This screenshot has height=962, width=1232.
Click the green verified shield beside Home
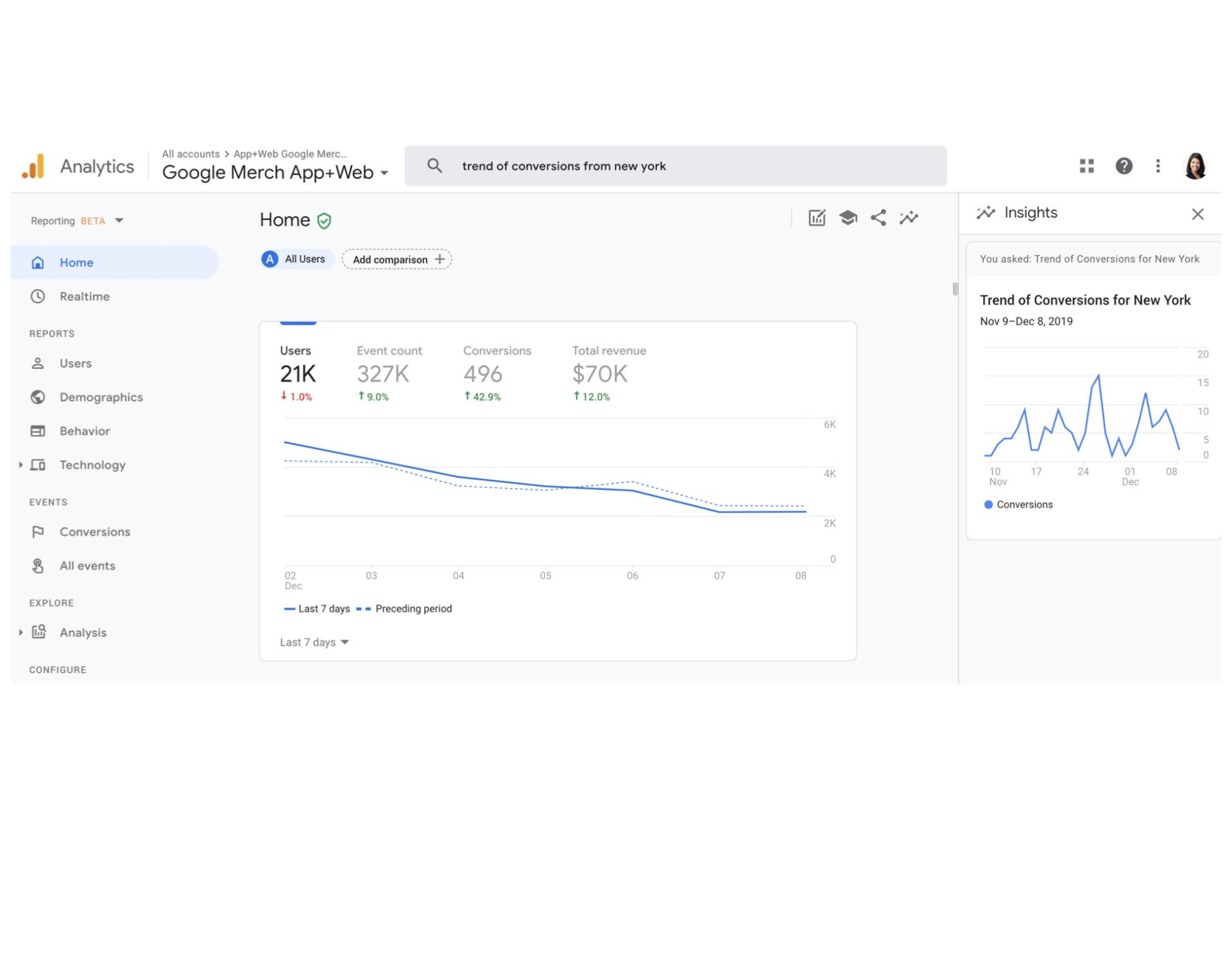[325, 221]
